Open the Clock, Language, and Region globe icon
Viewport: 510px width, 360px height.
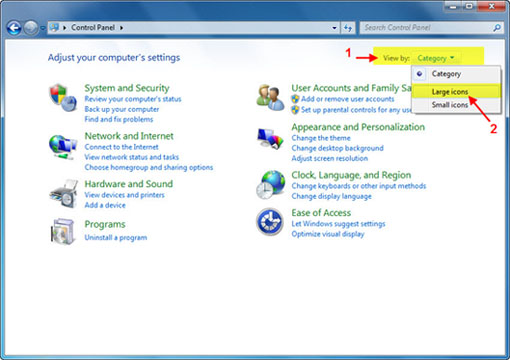pos(271,185)
